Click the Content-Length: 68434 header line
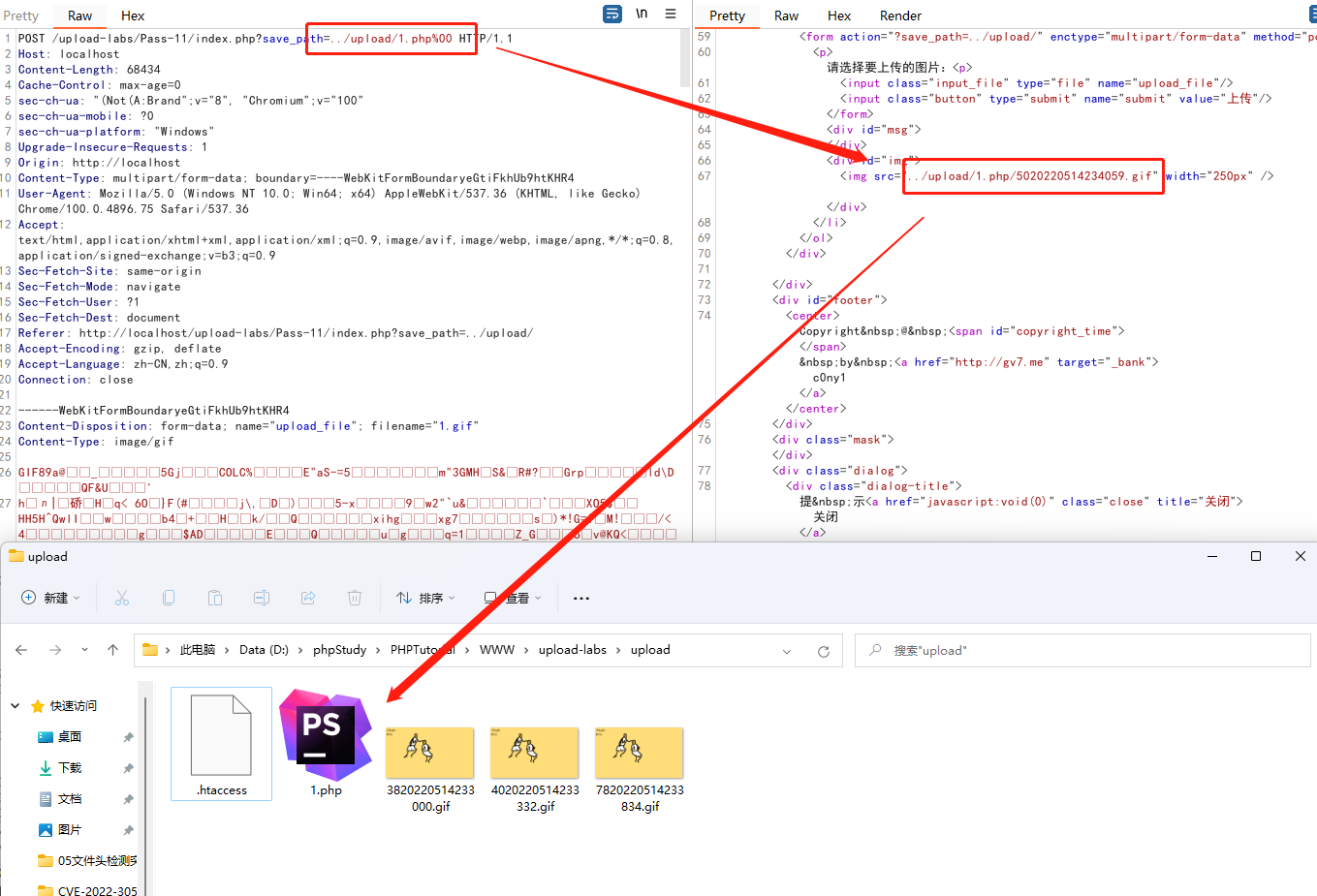This screenshot has height=896, width=1317. 89,70
